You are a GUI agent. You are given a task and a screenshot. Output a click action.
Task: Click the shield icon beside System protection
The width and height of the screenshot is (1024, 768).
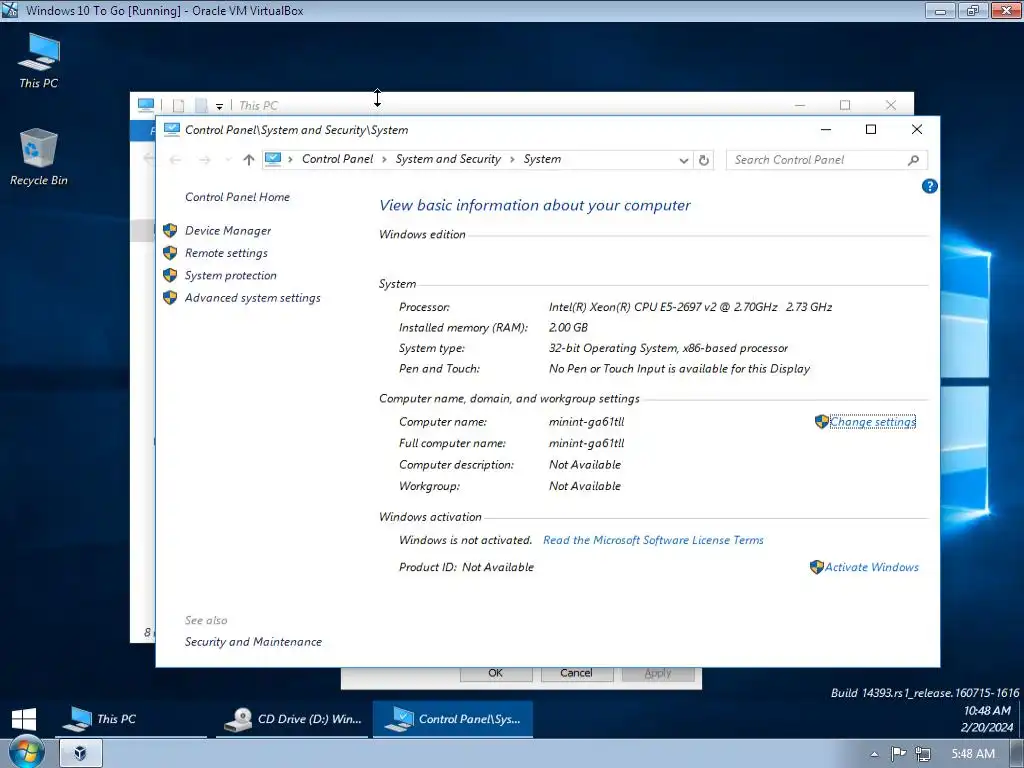170,276
